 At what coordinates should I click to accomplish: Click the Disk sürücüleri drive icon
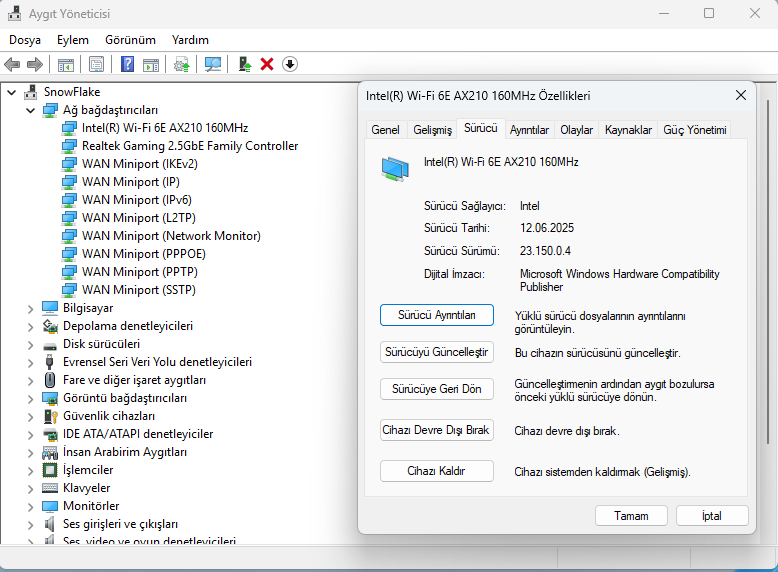(50, 345)
